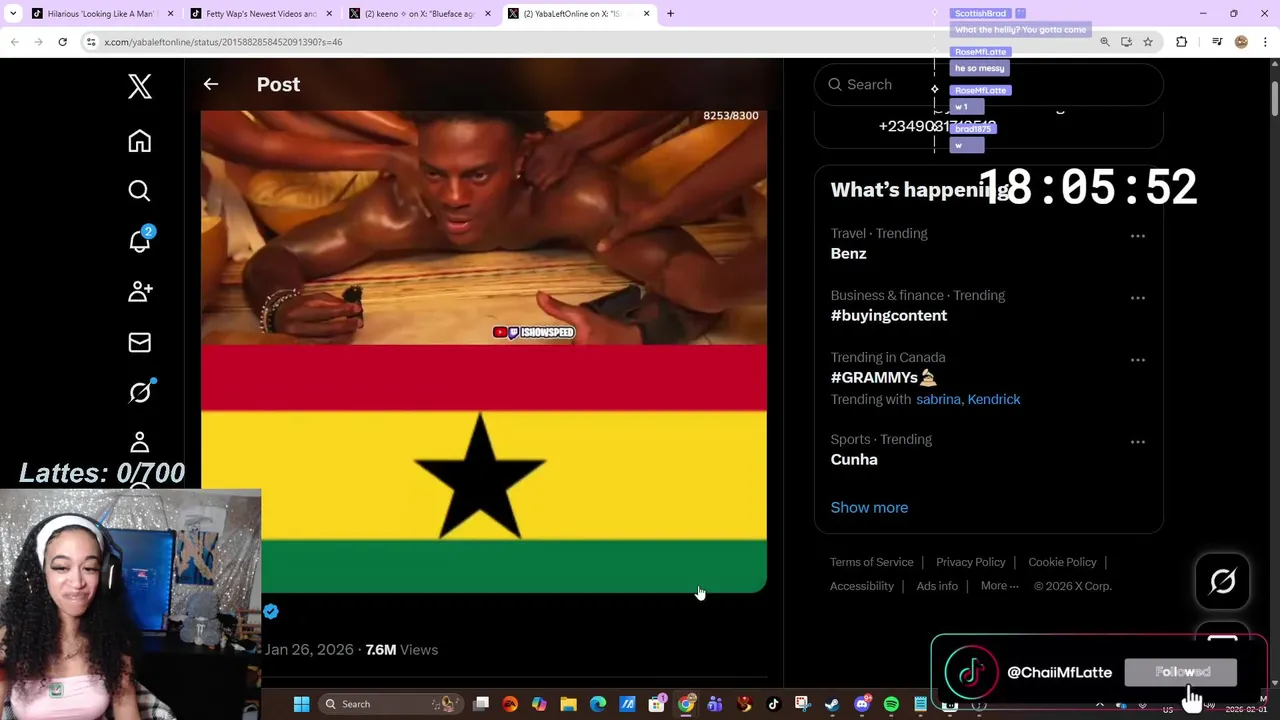Open Ads info footer link
The height and width of the screenshot is (720, 1280).
937,586
